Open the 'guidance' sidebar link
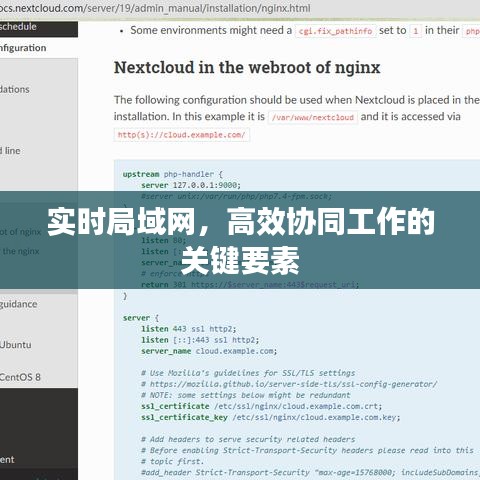This screenshot has width=480, height=480. [x=19, y=304]
